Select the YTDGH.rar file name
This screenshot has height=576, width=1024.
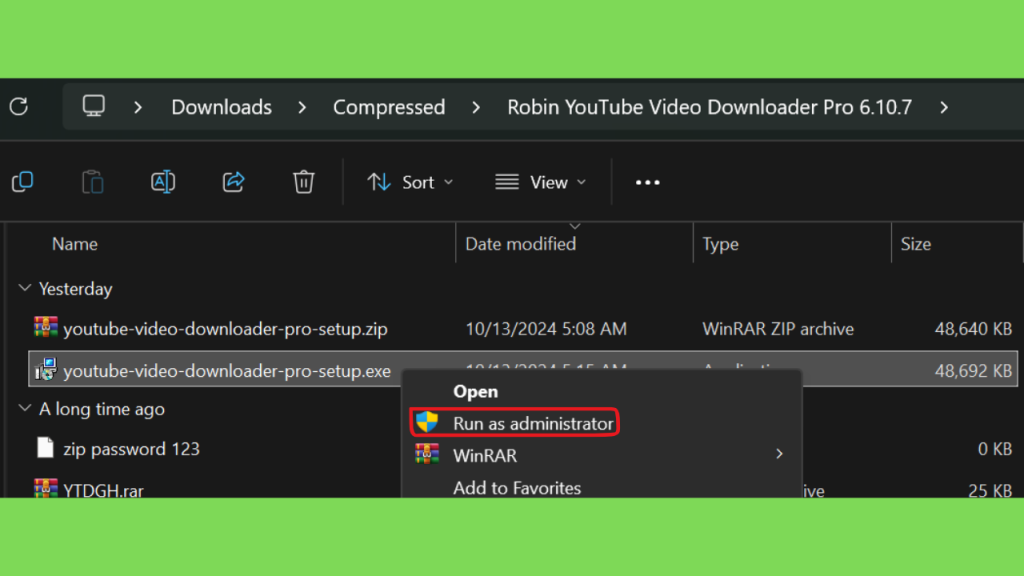[x=103, y=490]
